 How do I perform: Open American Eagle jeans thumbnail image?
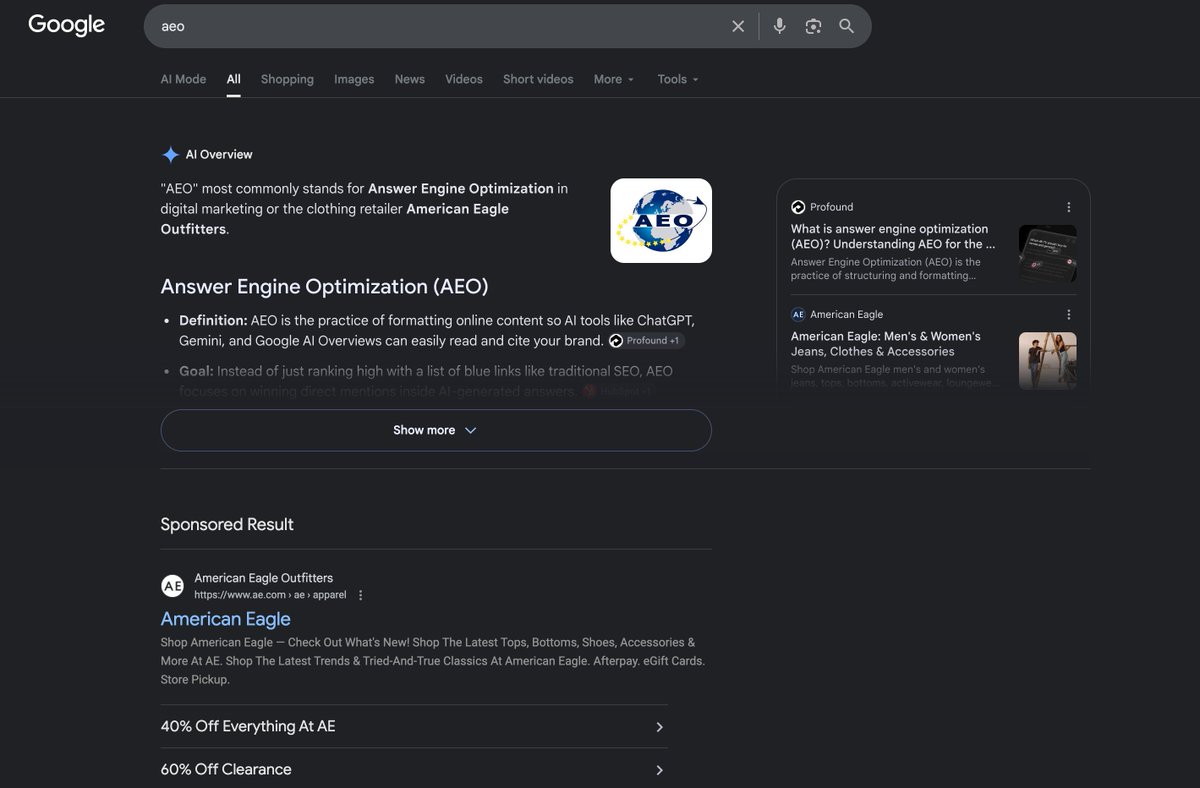[x=1048, y=361]
